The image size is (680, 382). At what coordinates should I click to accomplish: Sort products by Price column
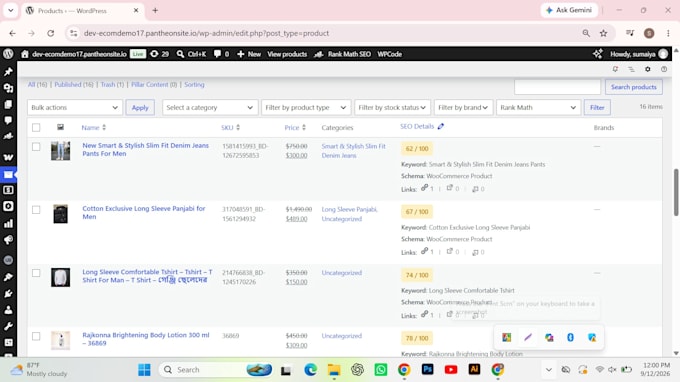click(295, 127)
